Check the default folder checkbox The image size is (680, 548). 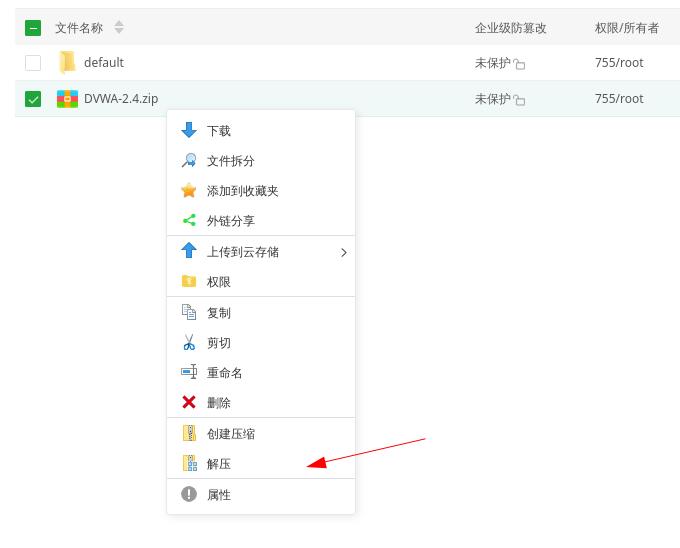point(33,63)
